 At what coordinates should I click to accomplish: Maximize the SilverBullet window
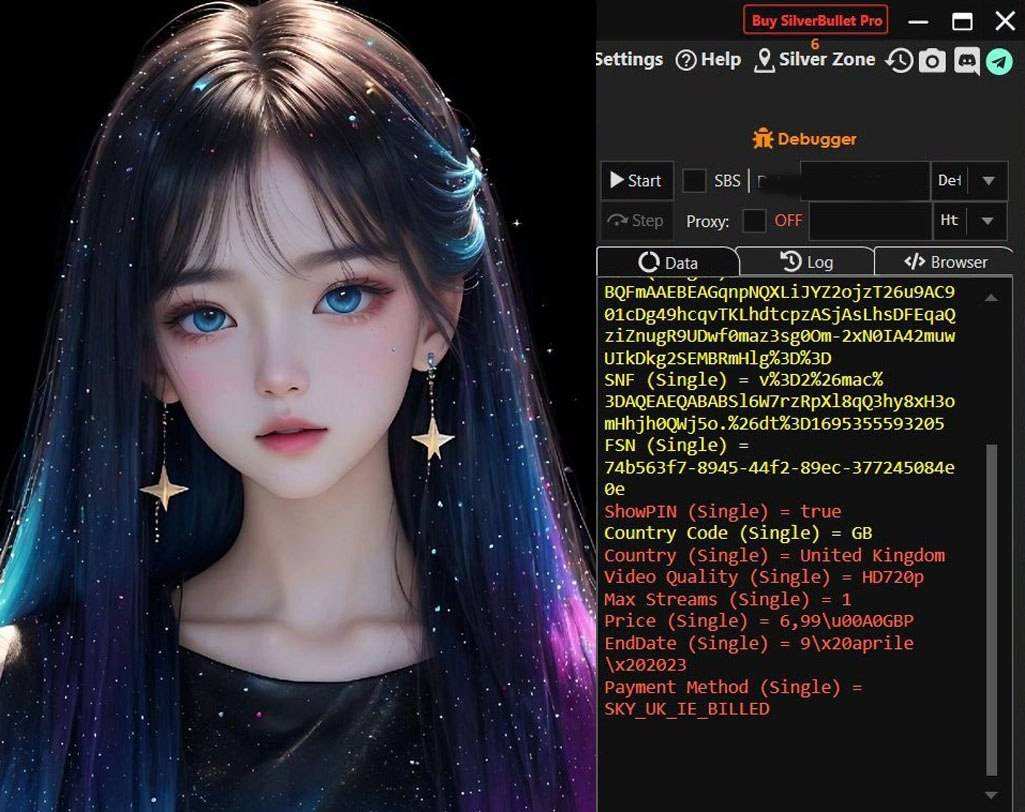coord(962,22)
